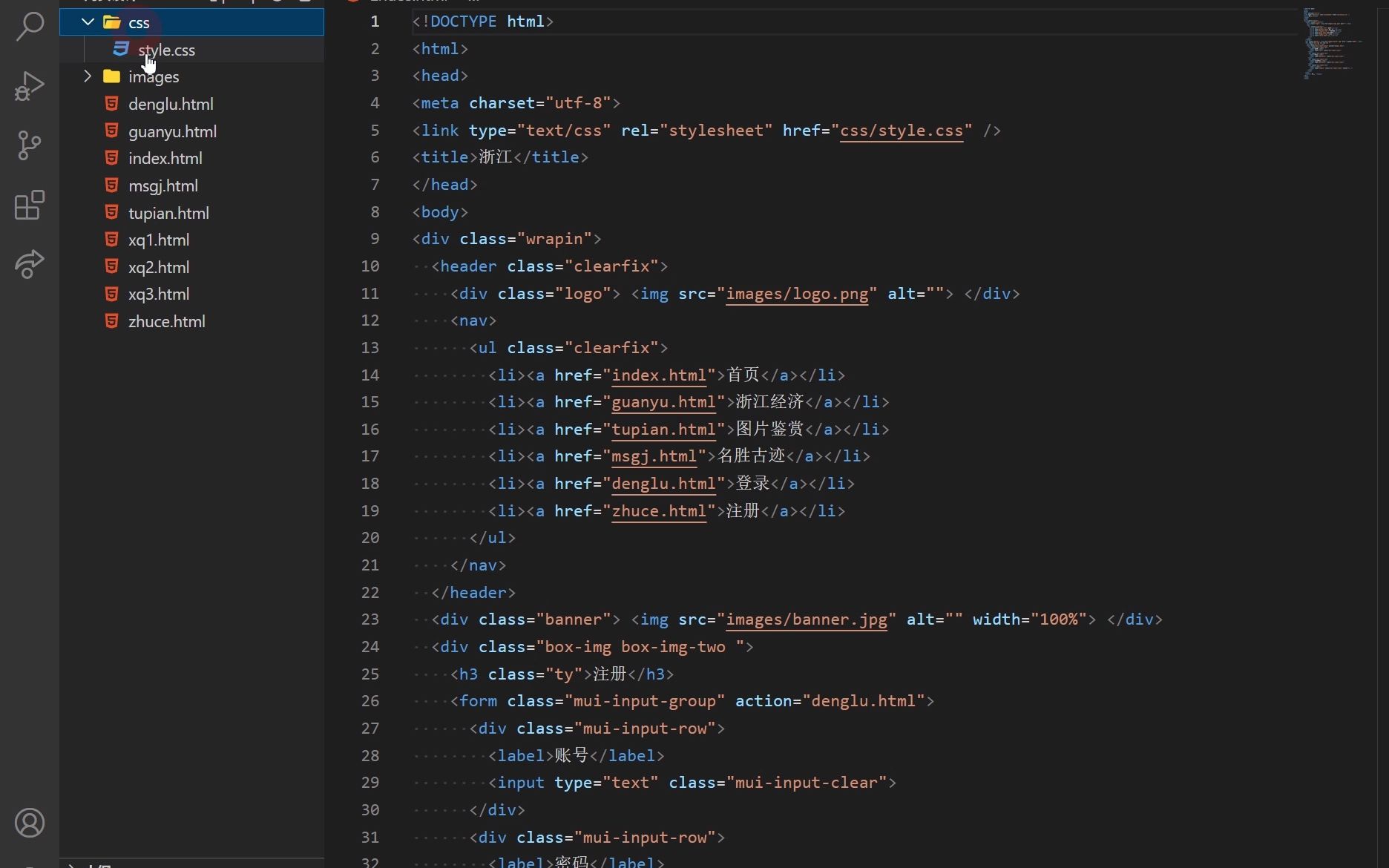Screen dimensions: 1389x868
Task: Click the zhuce.html href link on line 19
Action: 659,511
